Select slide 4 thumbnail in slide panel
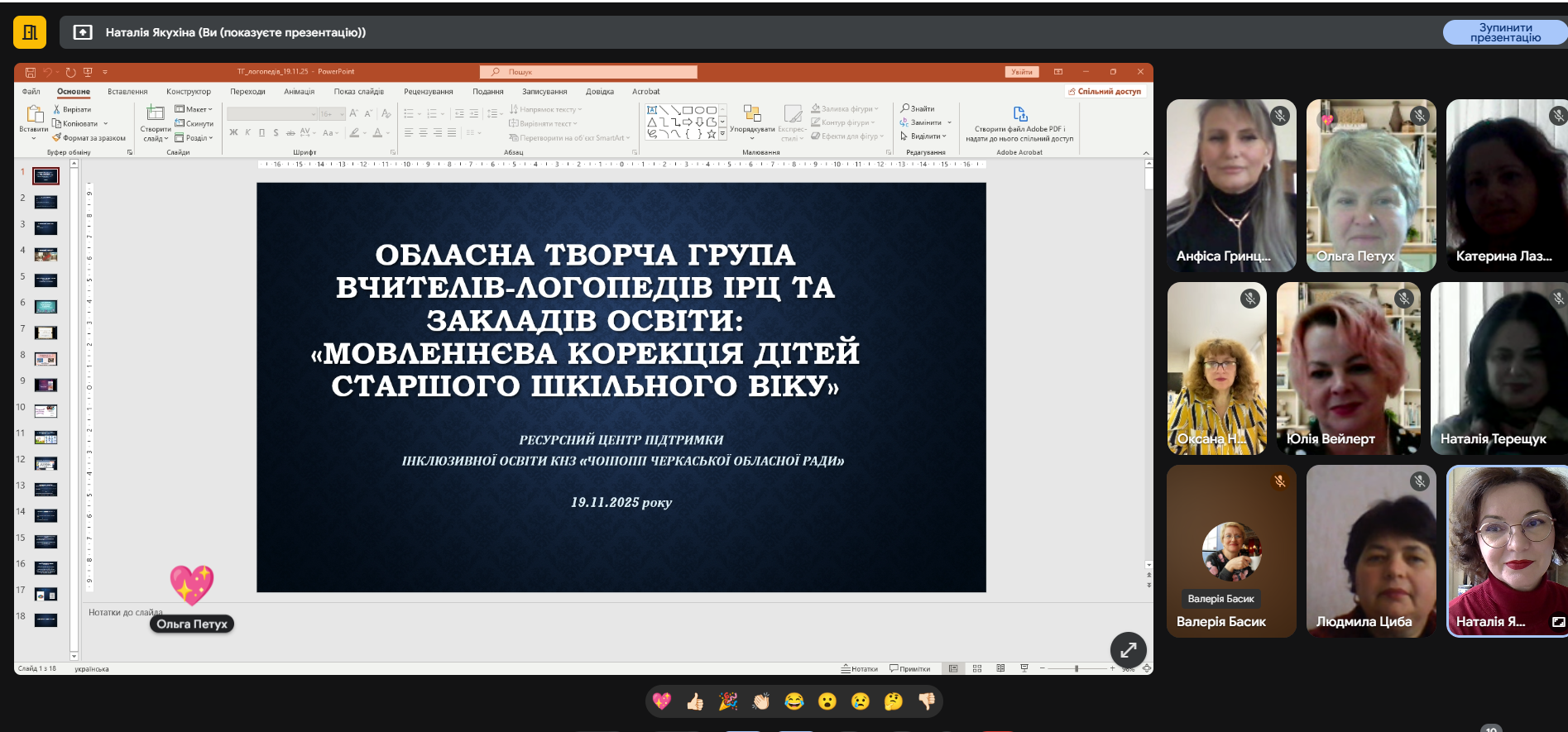Screen dimensions: 1568x732 [46, 254]
